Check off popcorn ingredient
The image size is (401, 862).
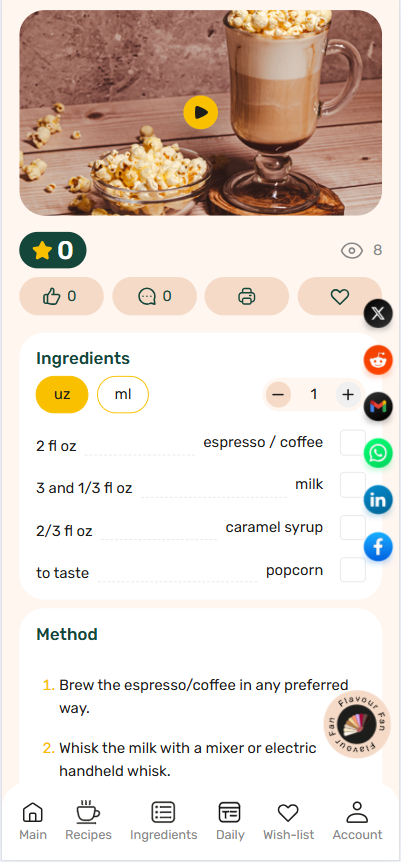[x=353, y=570]
